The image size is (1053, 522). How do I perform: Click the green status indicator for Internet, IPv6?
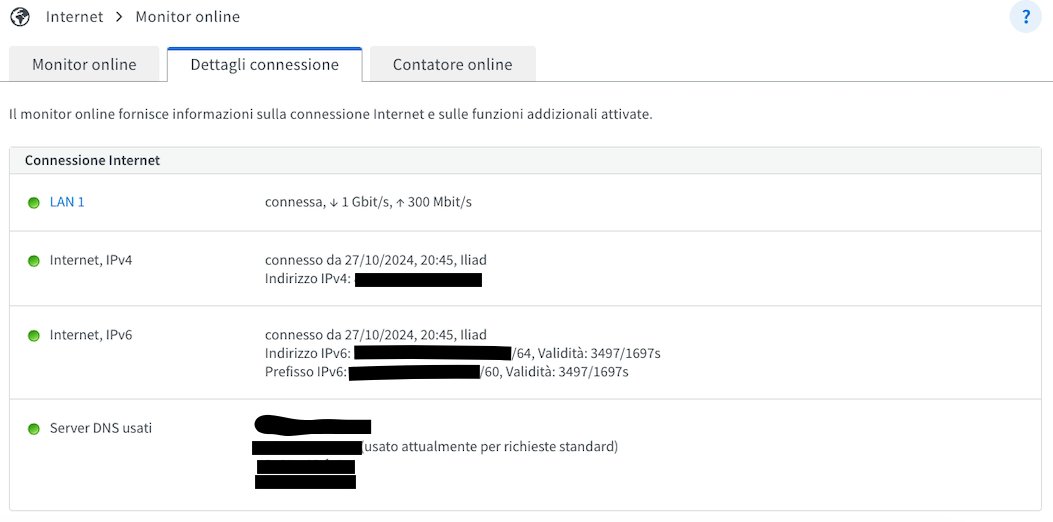tap(34, 336)
